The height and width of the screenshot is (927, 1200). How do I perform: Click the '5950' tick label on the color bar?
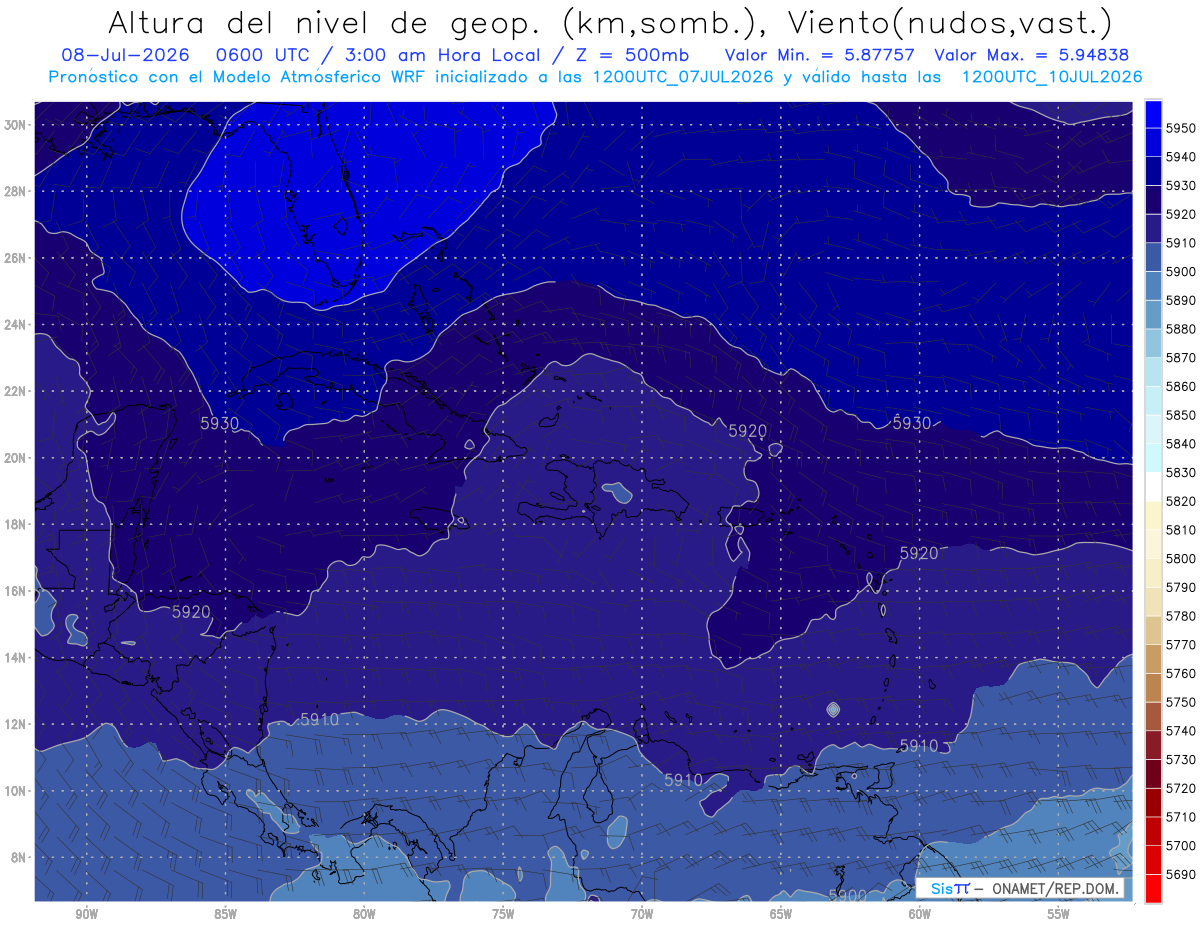click(x=1181, y=128)
